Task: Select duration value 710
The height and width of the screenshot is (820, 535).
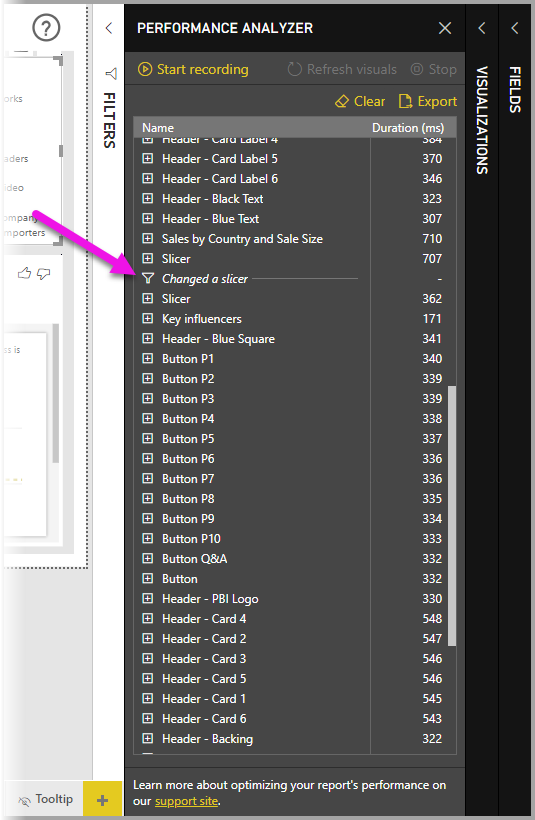Action: pyautogui.click(x=432, y=239)
